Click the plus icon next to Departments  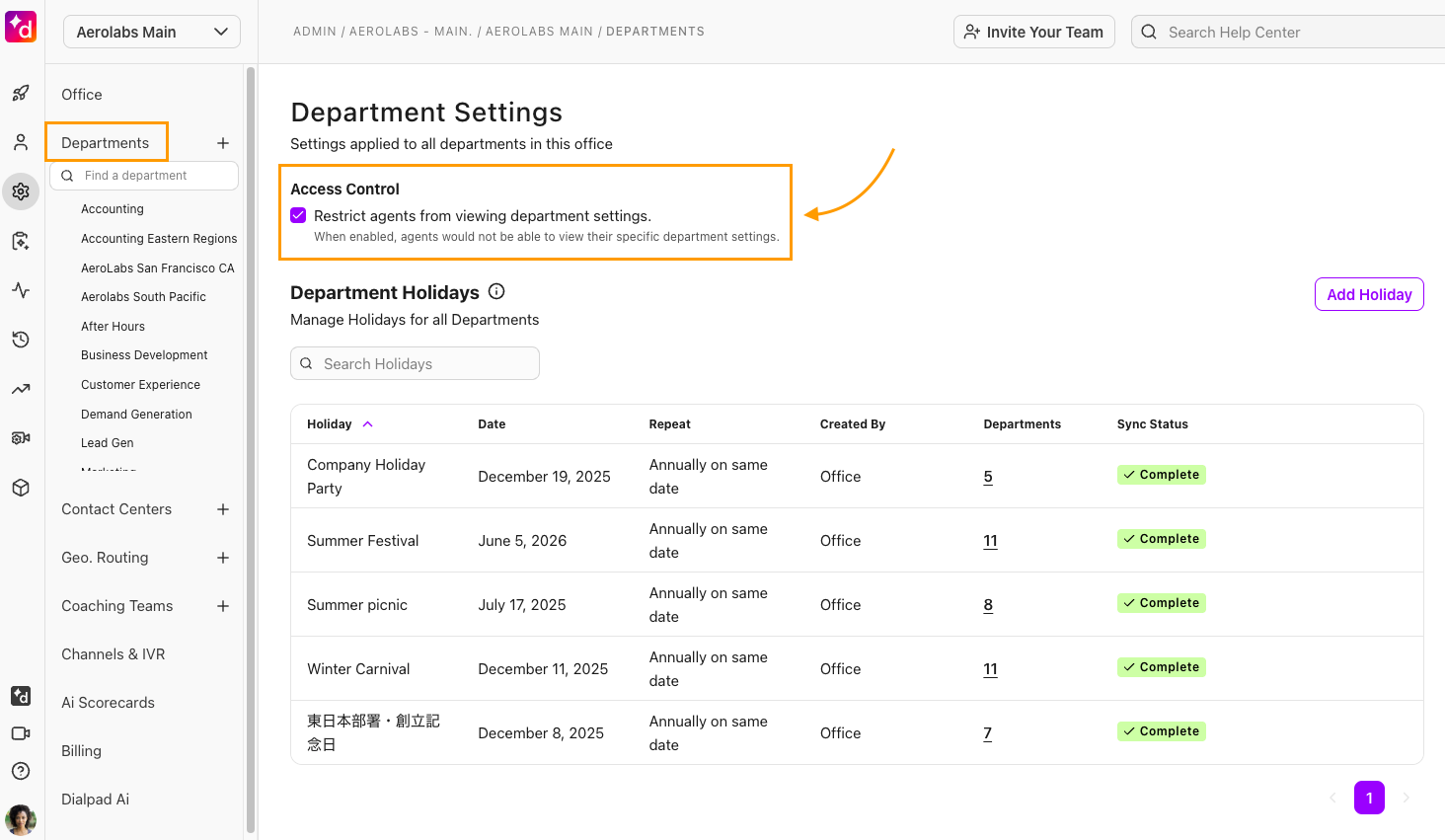pyautogui.click(x=223, y=143)
